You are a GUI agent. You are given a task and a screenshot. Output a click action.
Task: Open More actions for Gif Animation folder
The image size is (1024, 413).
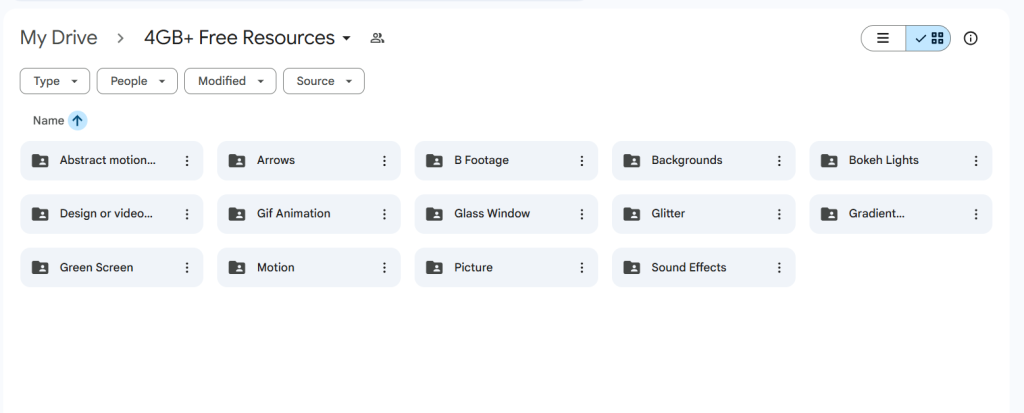point(385,214)
